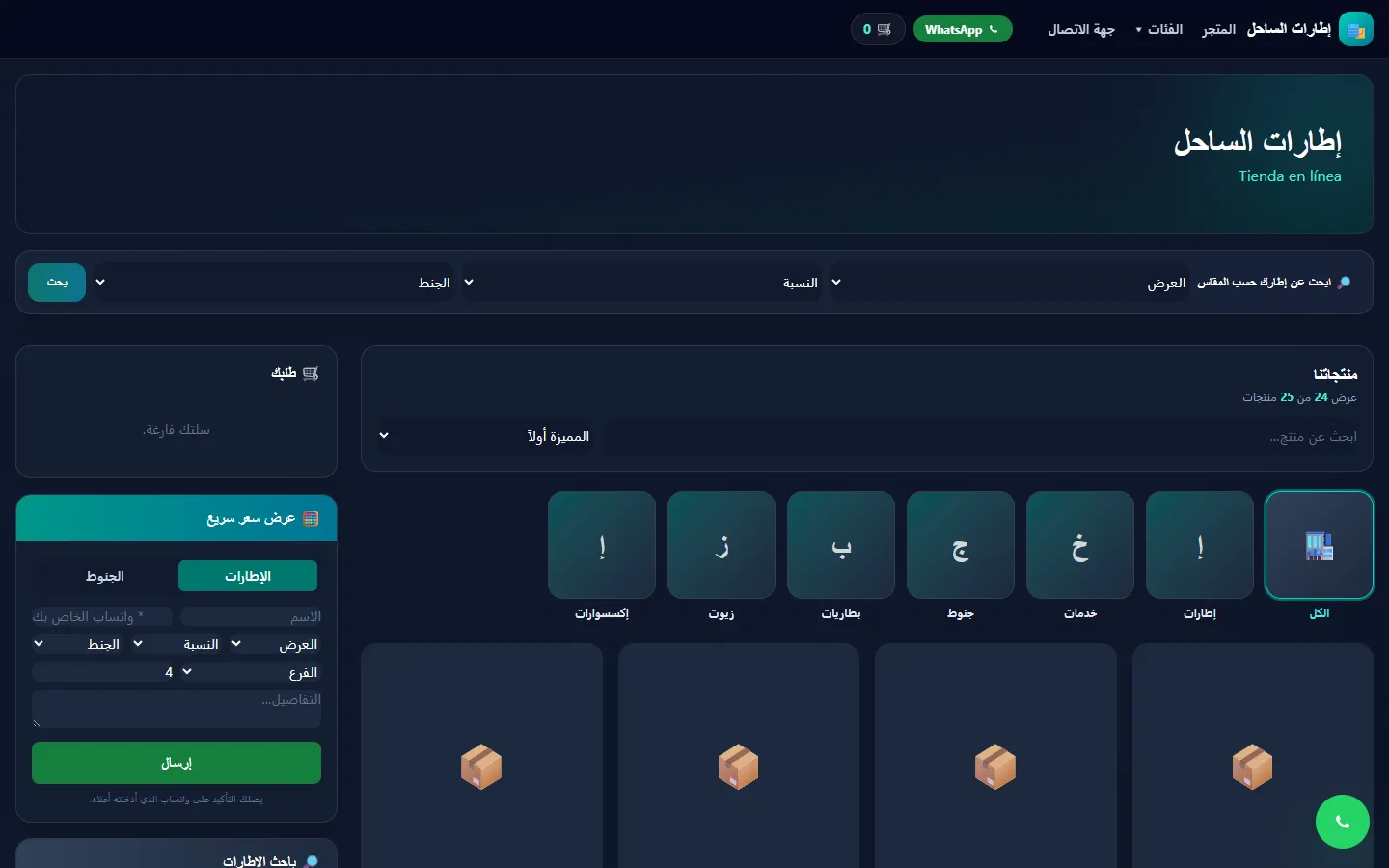Click the إطارات الساحل brand name in the header
The image size is (1389, 868).
1289,29
